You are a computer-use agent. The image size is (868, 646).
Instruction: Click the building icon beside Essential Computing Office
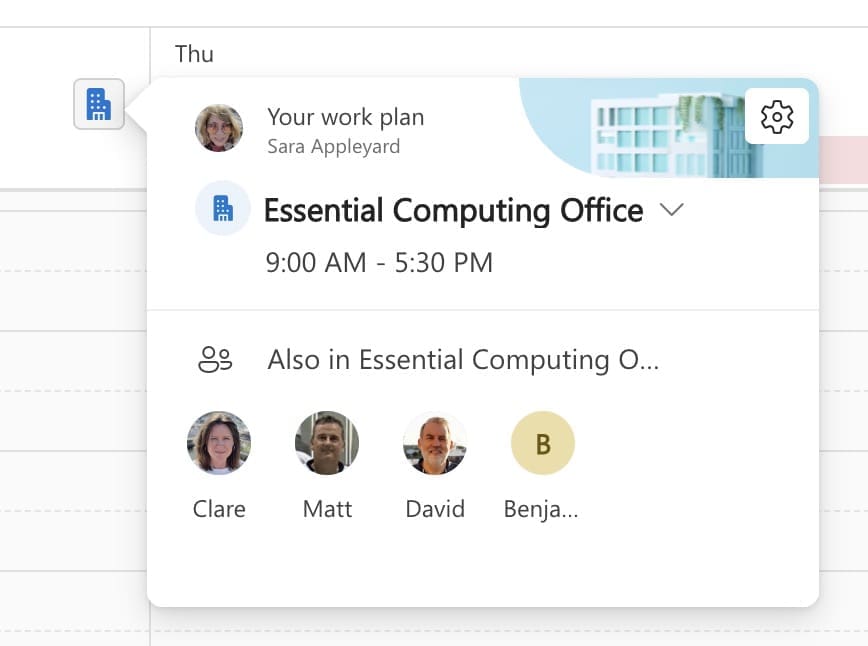coord(222,208)
